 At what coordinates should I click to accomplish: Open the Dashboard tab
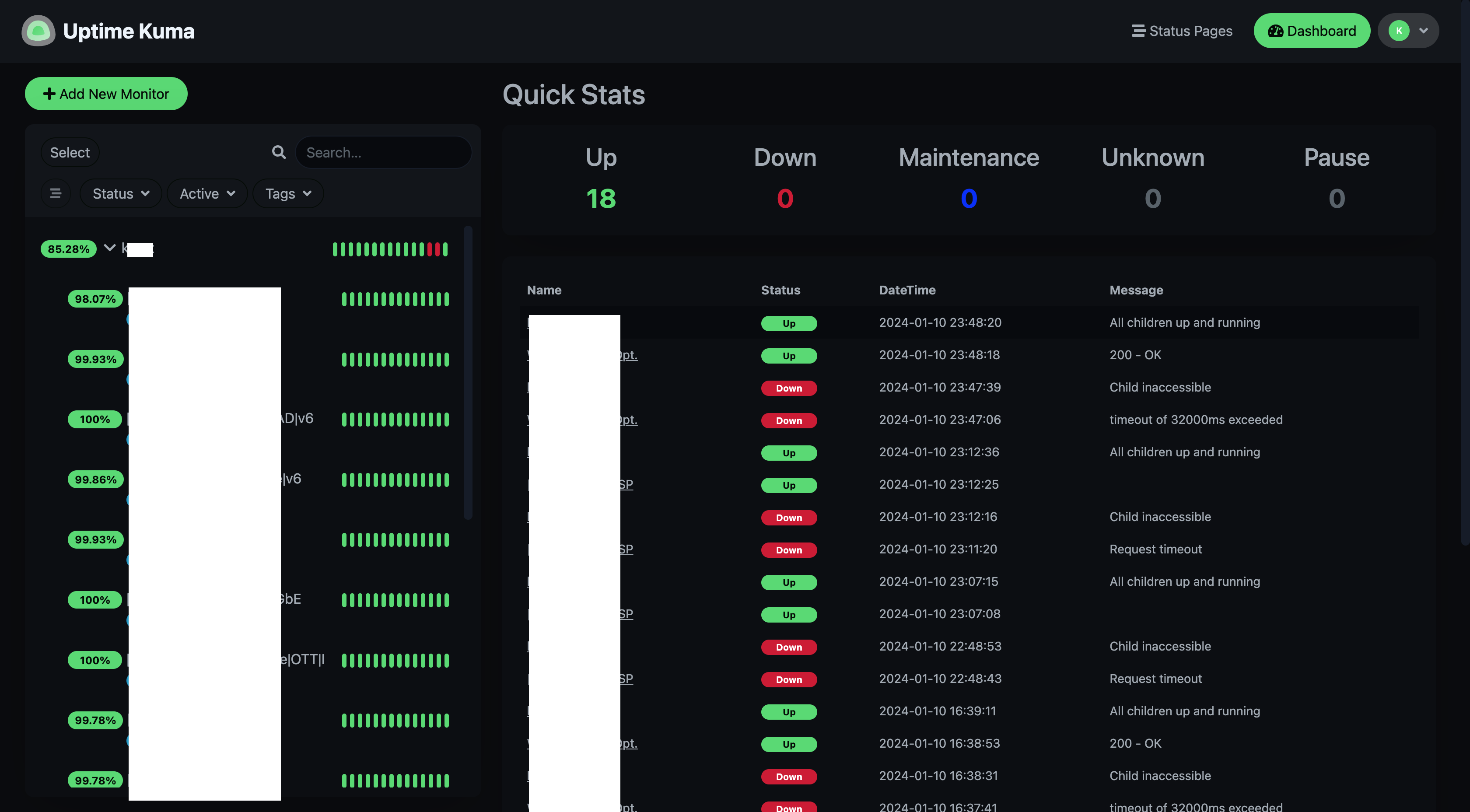click(x=1311, y=31)
